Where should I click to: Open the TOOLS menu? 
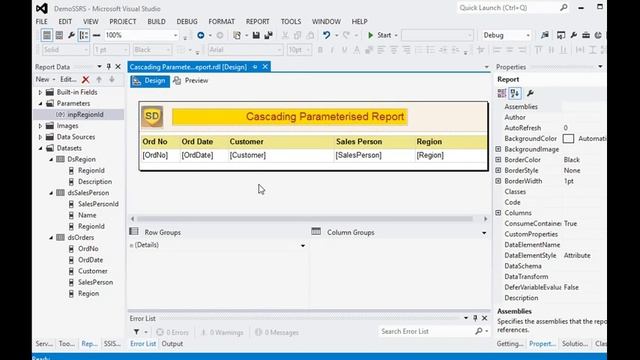291,22
